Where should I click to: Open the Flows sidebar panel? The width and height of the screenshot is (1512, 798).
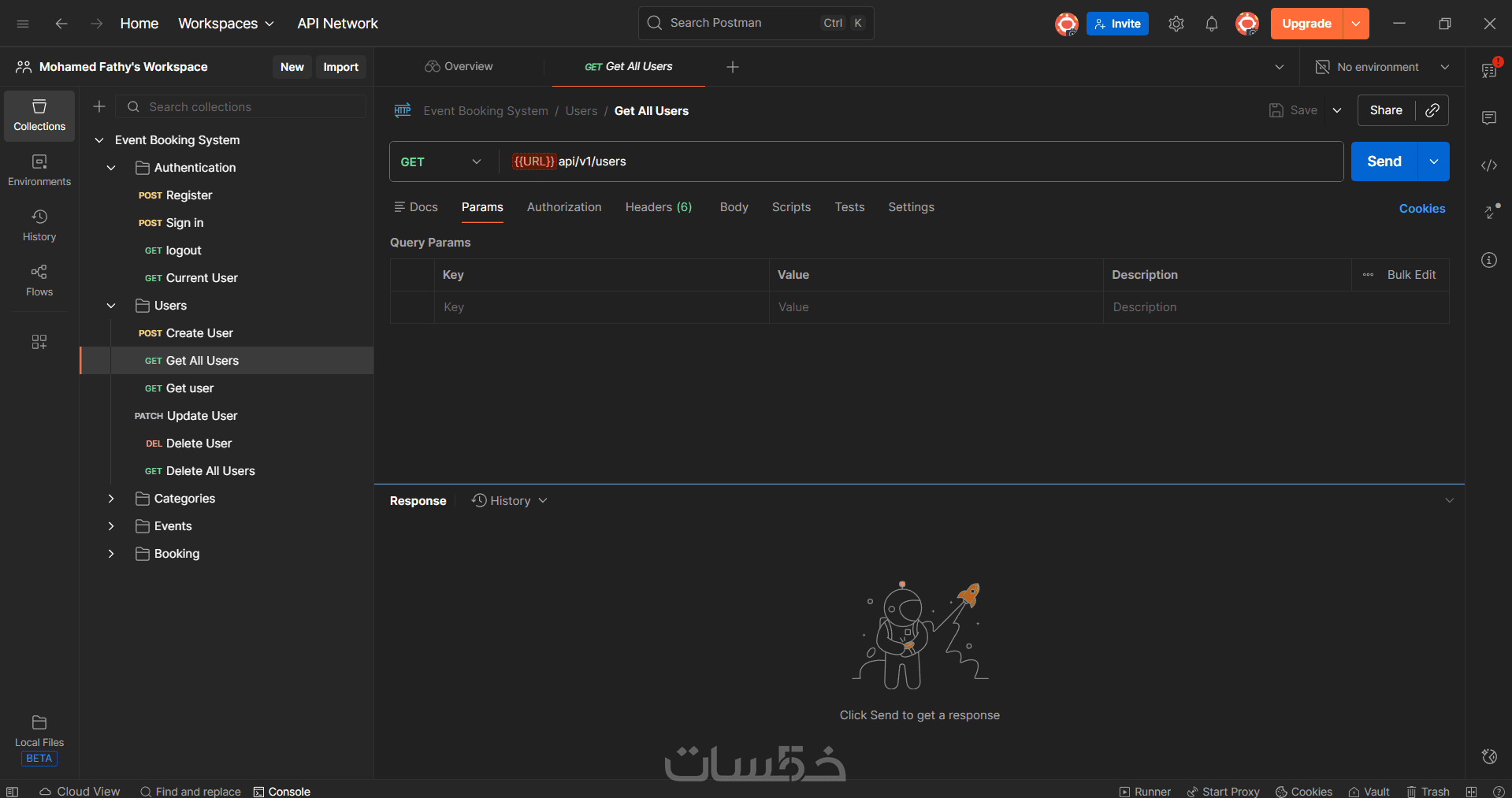tap(39, 281)
